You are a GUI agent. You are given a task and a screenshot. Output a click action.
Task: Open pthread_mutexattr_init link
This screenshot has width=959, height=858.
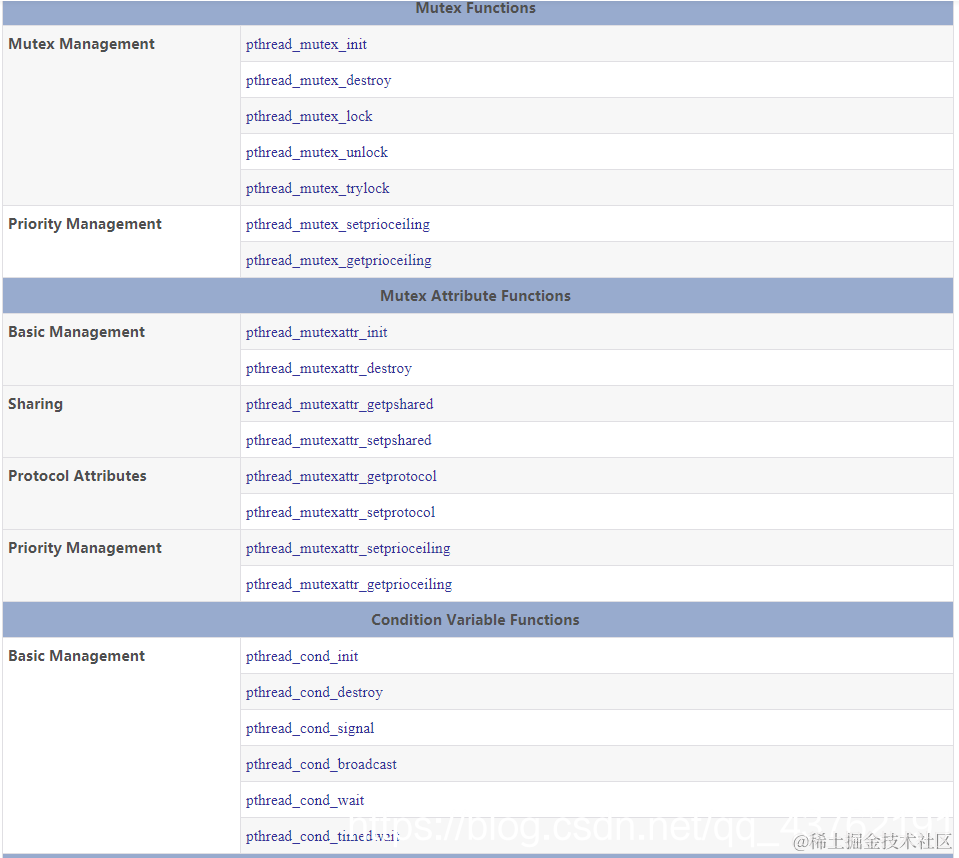pyautogui.click(x=316, y=332)
